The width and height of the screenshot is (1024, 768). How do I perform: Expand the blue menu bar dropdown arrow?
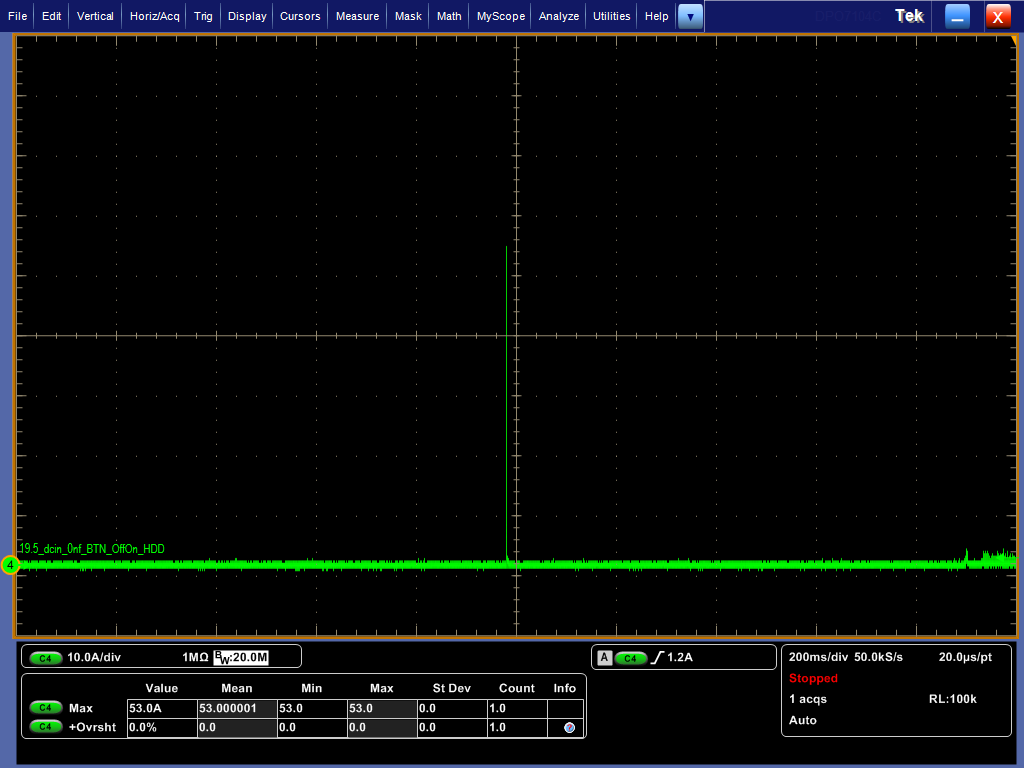690,16
